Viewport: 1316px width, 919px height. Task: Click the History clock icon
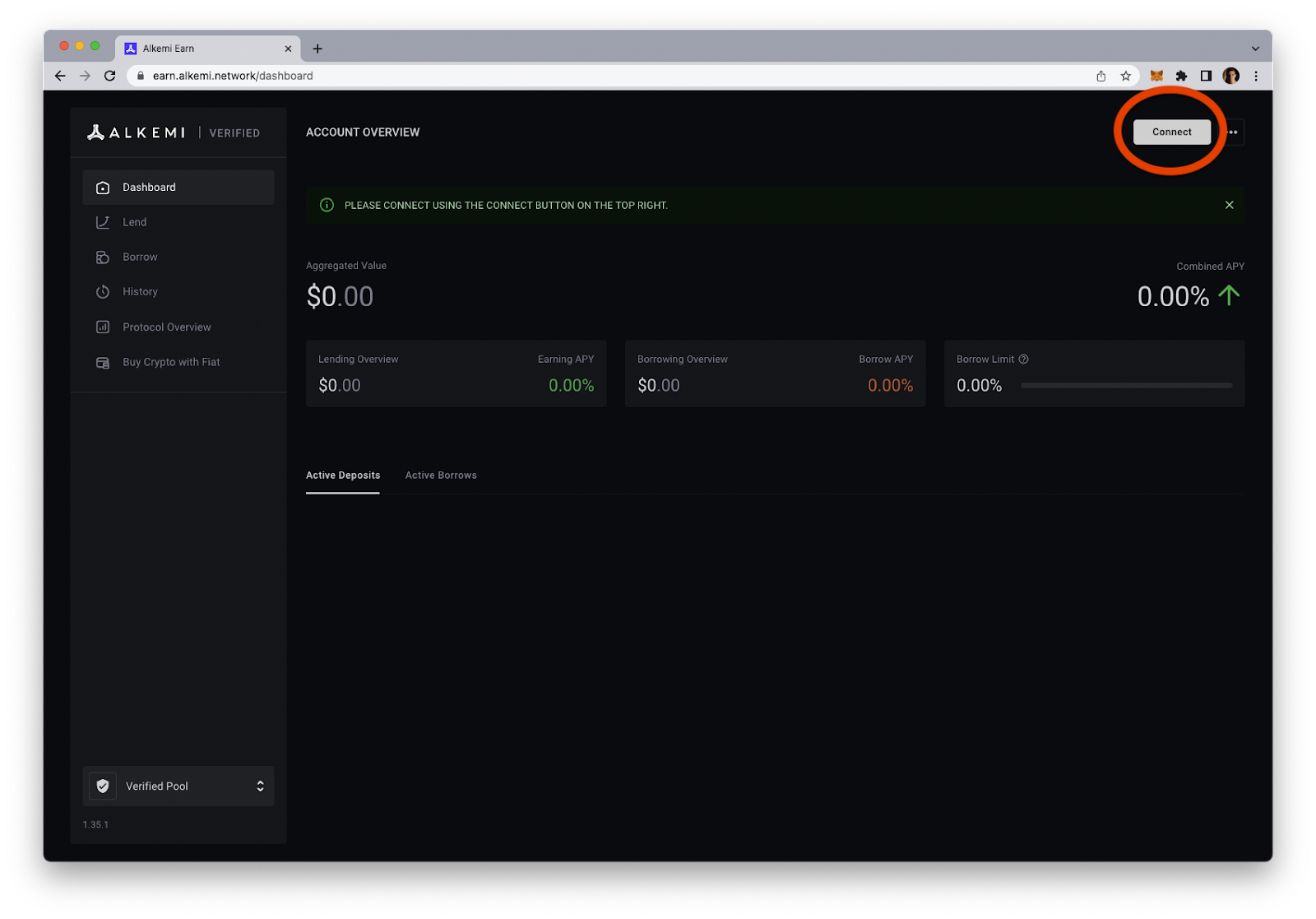click(103, 292)
